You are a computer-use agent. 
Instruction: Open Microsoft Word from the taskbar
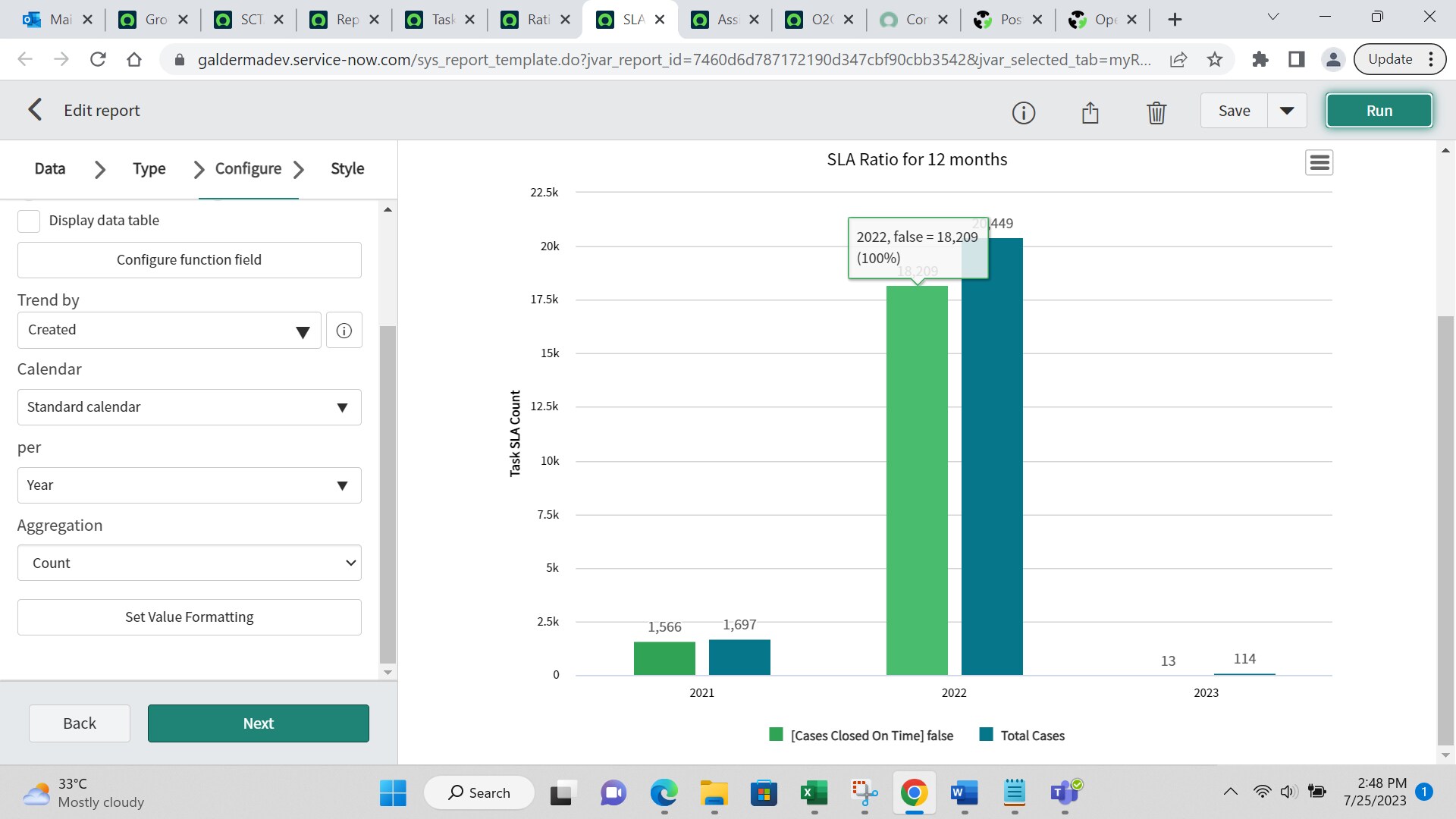964,793
